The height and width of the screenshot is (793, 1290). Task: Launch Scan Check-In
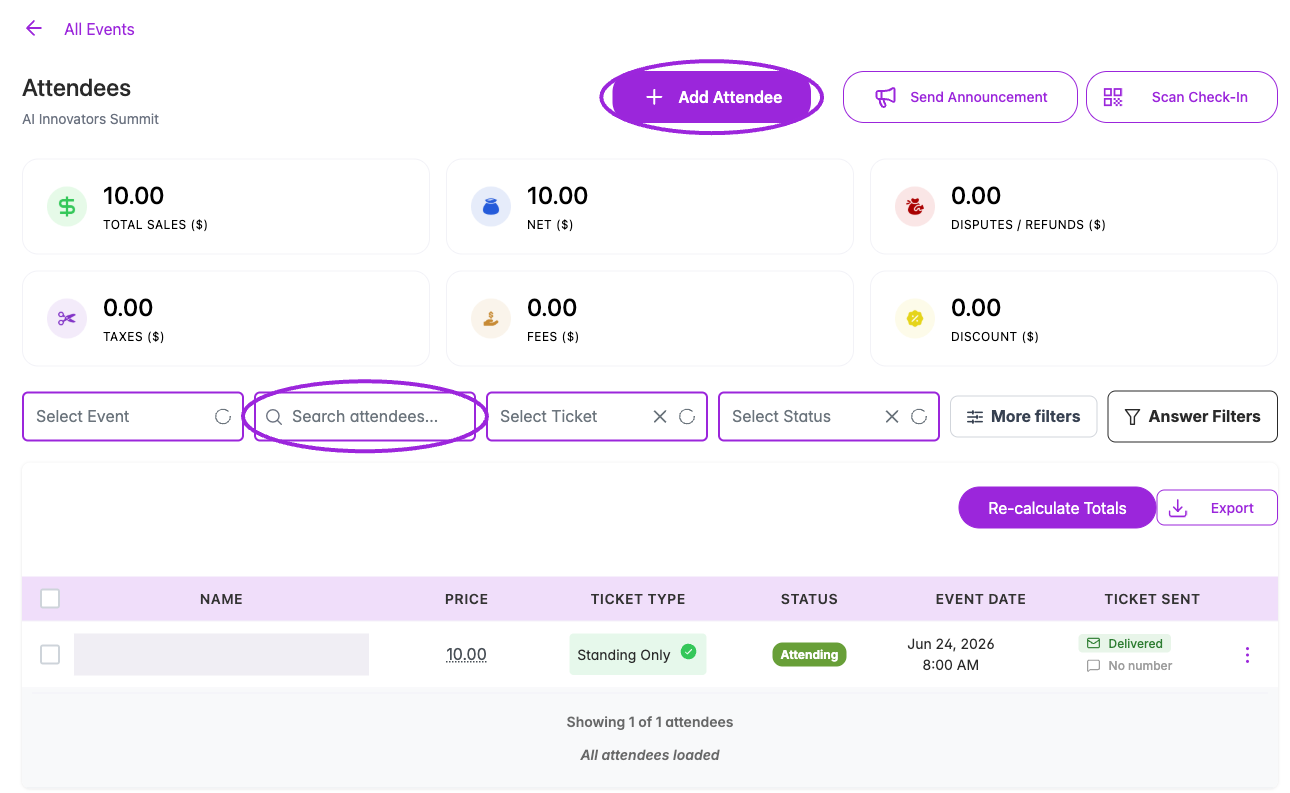(x=1182, y=97)
